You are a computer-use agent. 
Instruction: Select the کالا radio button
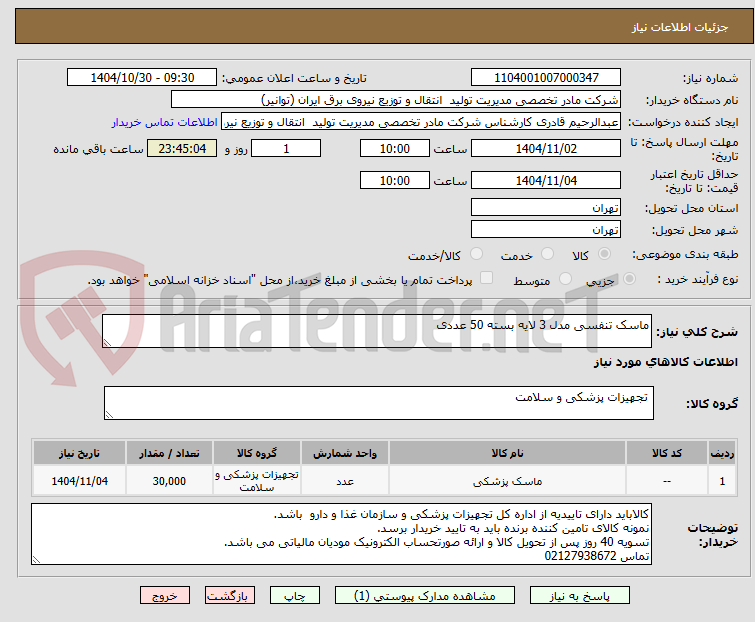(604, 254)
